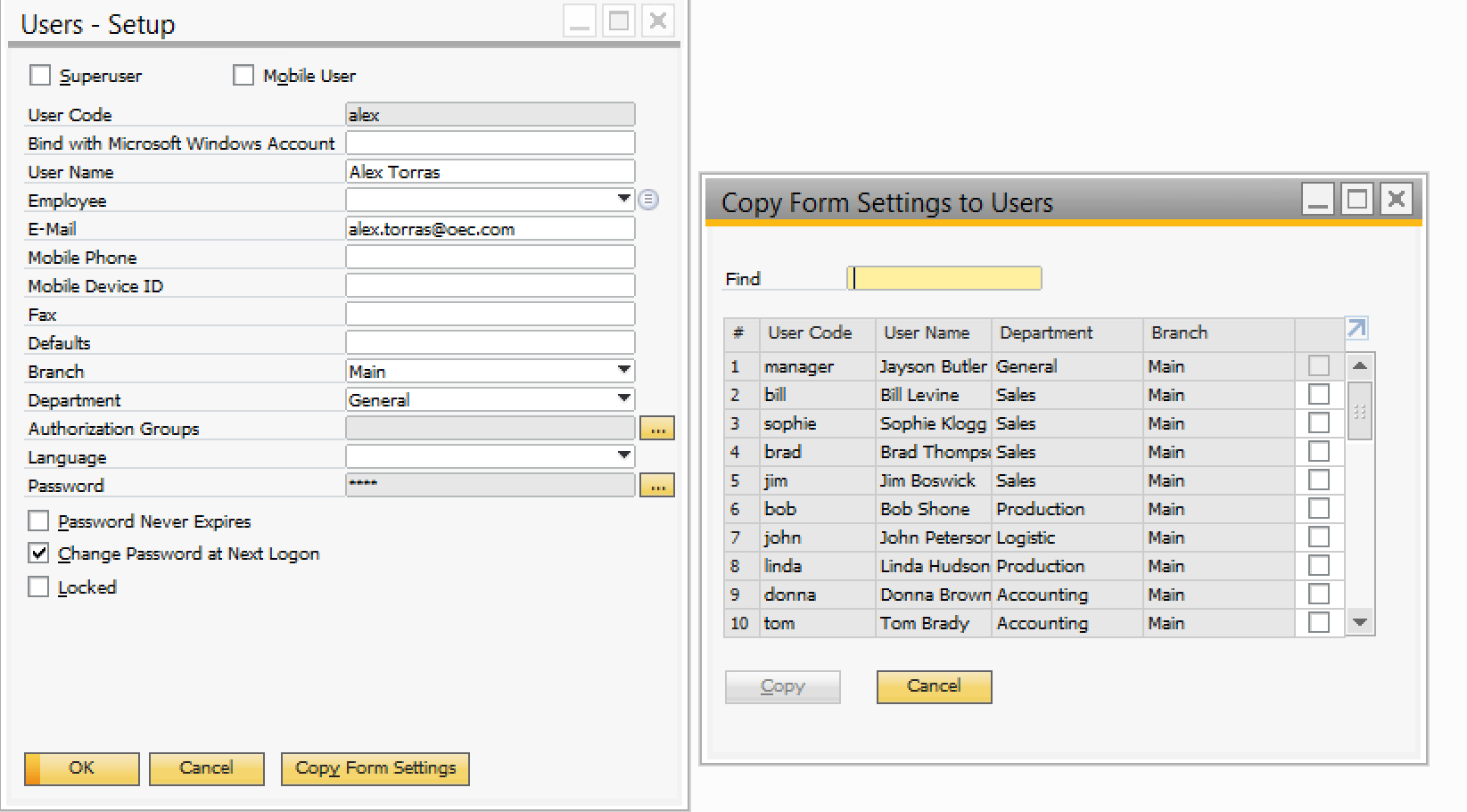Screen dimensions: 1467x812
Task: Click OK in Users Setup
Action: point(82,768)
